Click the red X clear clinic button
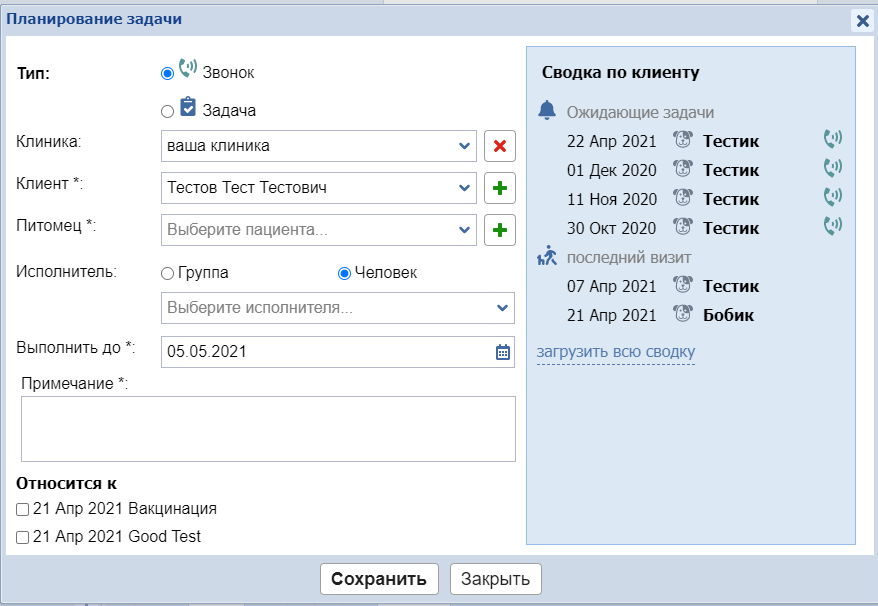The width and height of the screenshot is (878, 606). pos(500,146)
